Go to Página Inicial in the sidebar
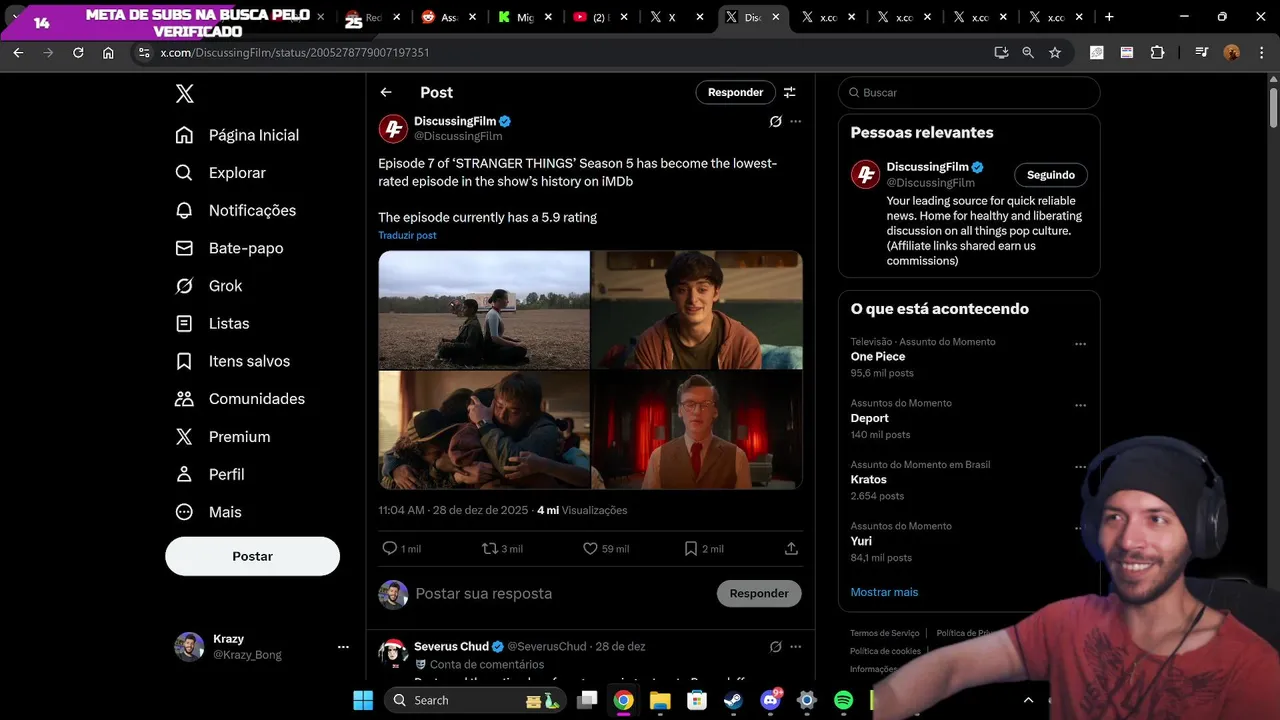The height and width of the screenshot is (720, 1280). click(x=237, y=135)
